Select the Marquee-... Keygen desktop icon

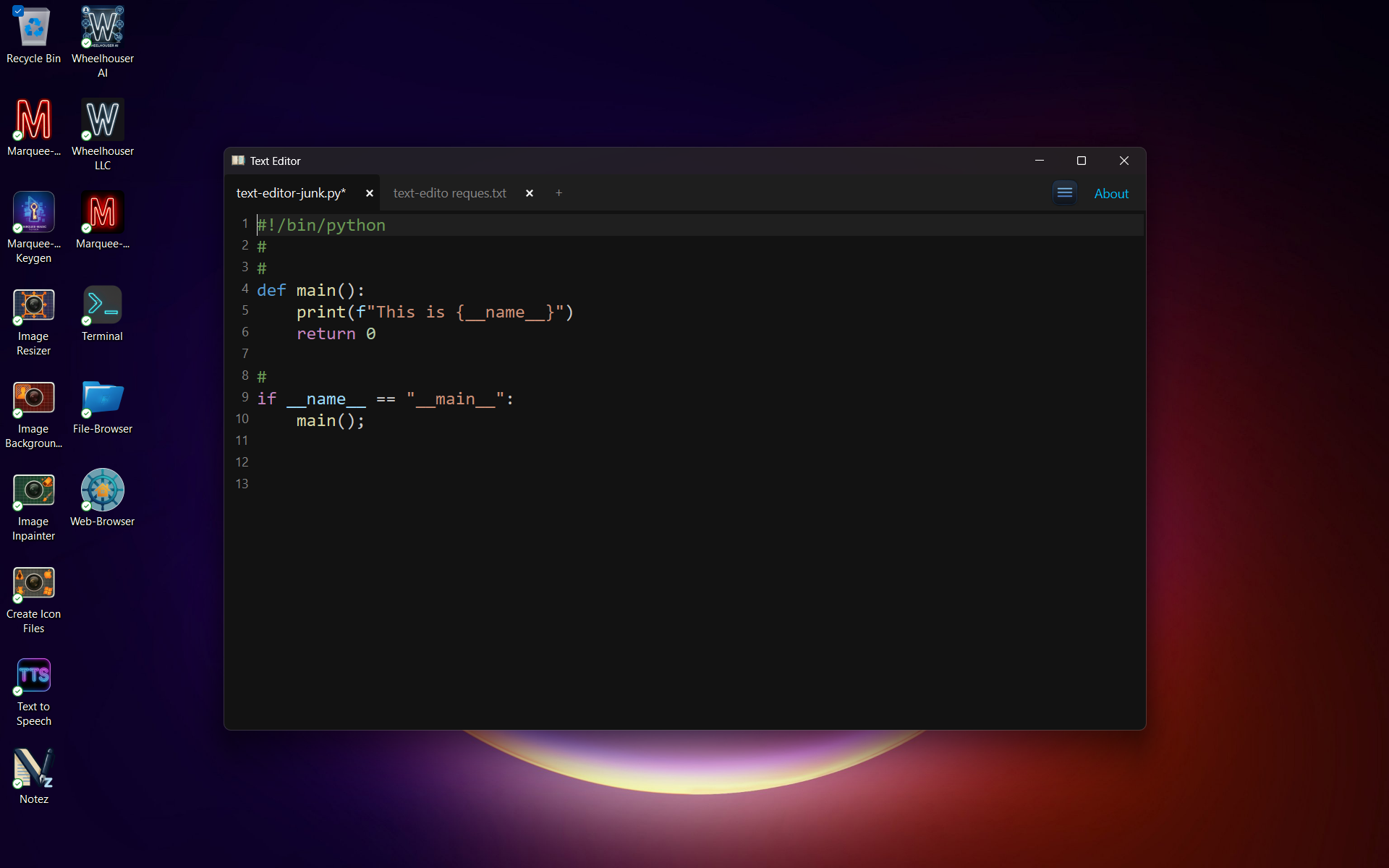point(33,227)
